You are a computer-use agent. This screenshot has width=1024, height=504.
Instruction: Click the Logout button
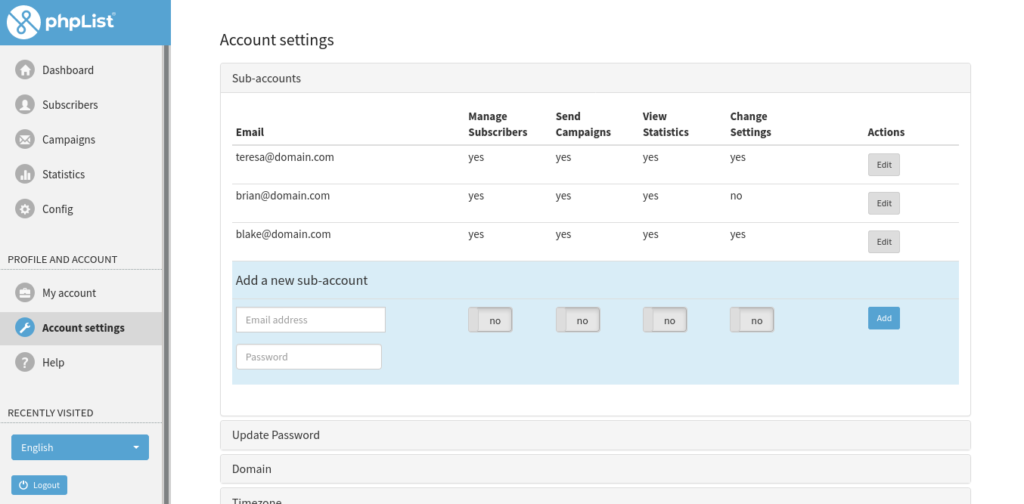pos(39,485)
